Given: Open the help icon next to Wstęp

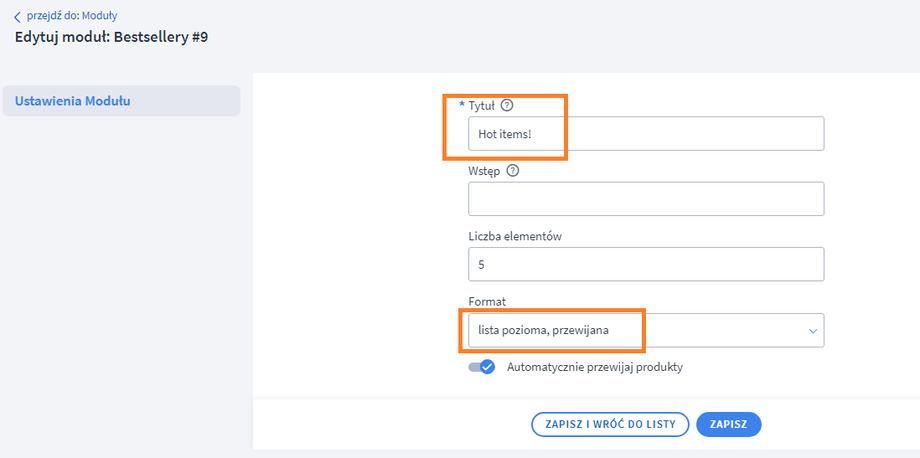Looking at the screenshot, I should pos(513,171).
